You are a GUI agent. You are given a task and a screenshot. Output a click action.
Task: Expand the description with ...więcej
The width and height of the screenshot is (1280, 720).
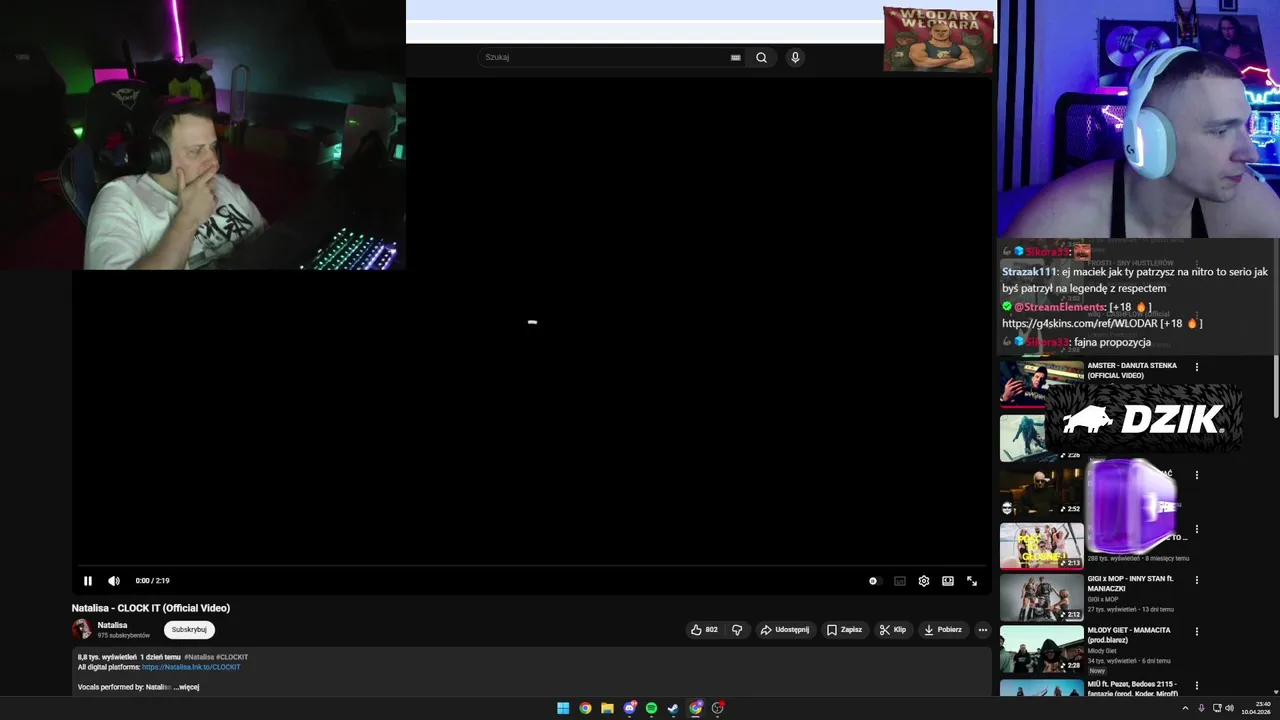187,687
